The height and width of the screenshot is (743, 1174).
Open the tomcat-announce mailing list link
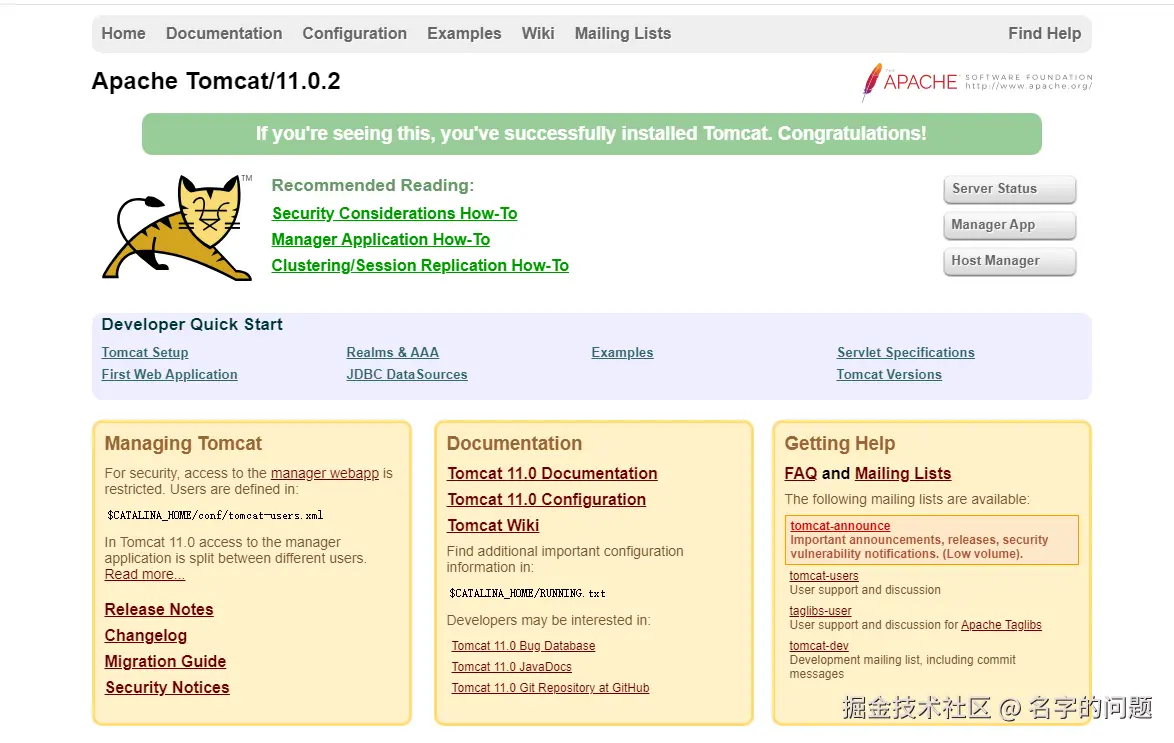click(840, 526)
